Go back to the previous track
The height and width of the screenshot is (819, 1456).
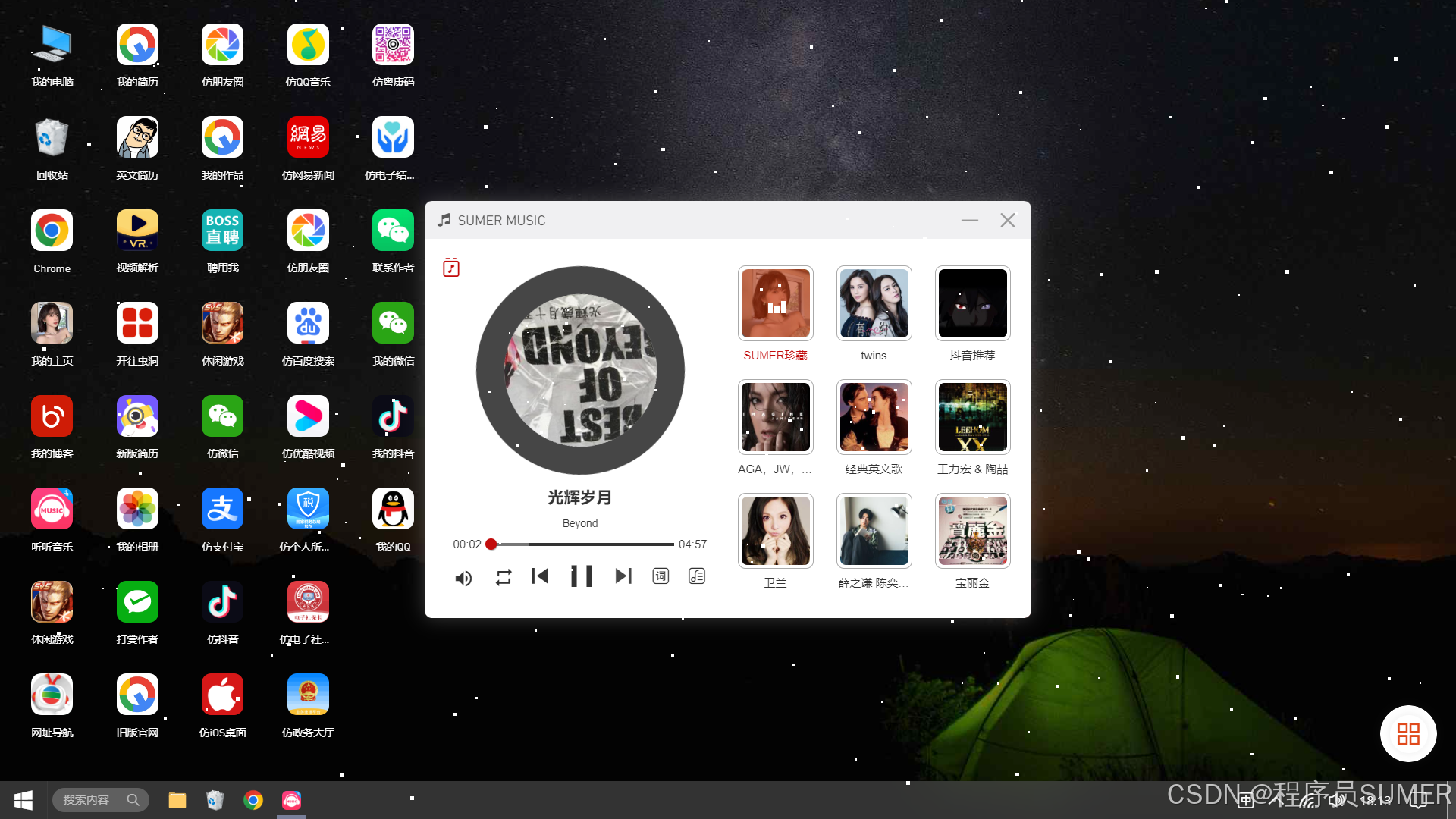click(540, 576)
